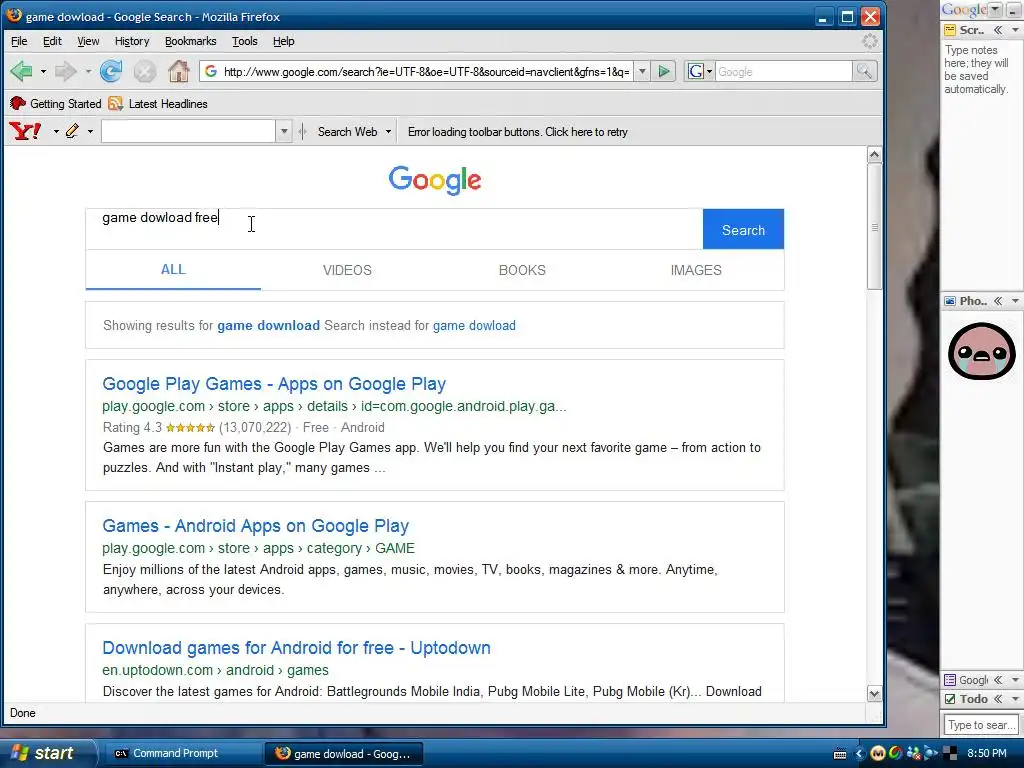This screenshot has height=768, width=1024.
Task: Switch to the BOOKS results tab
Action: click(x=522, y=270)
